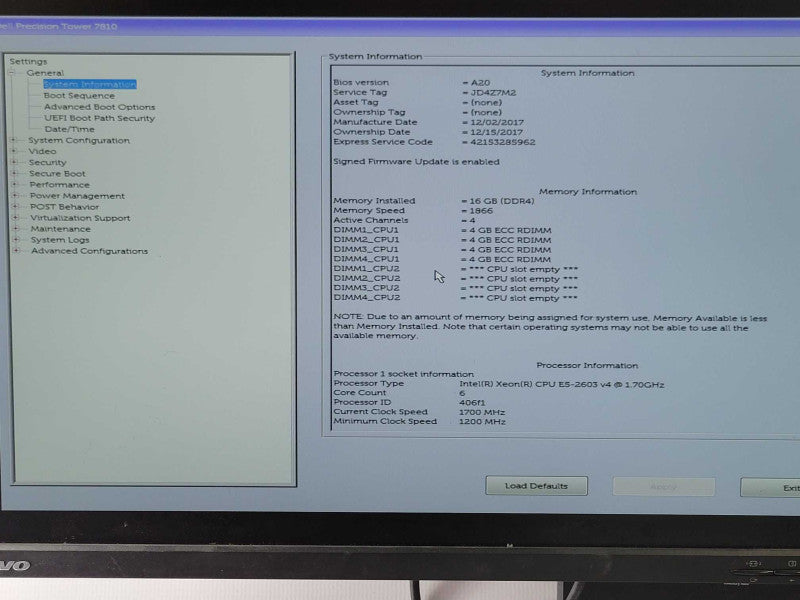Viewport: 800px width, 600px height.
Task: Click Current Clock Speed 1700 MHz
Action: [x=482, y=412]
